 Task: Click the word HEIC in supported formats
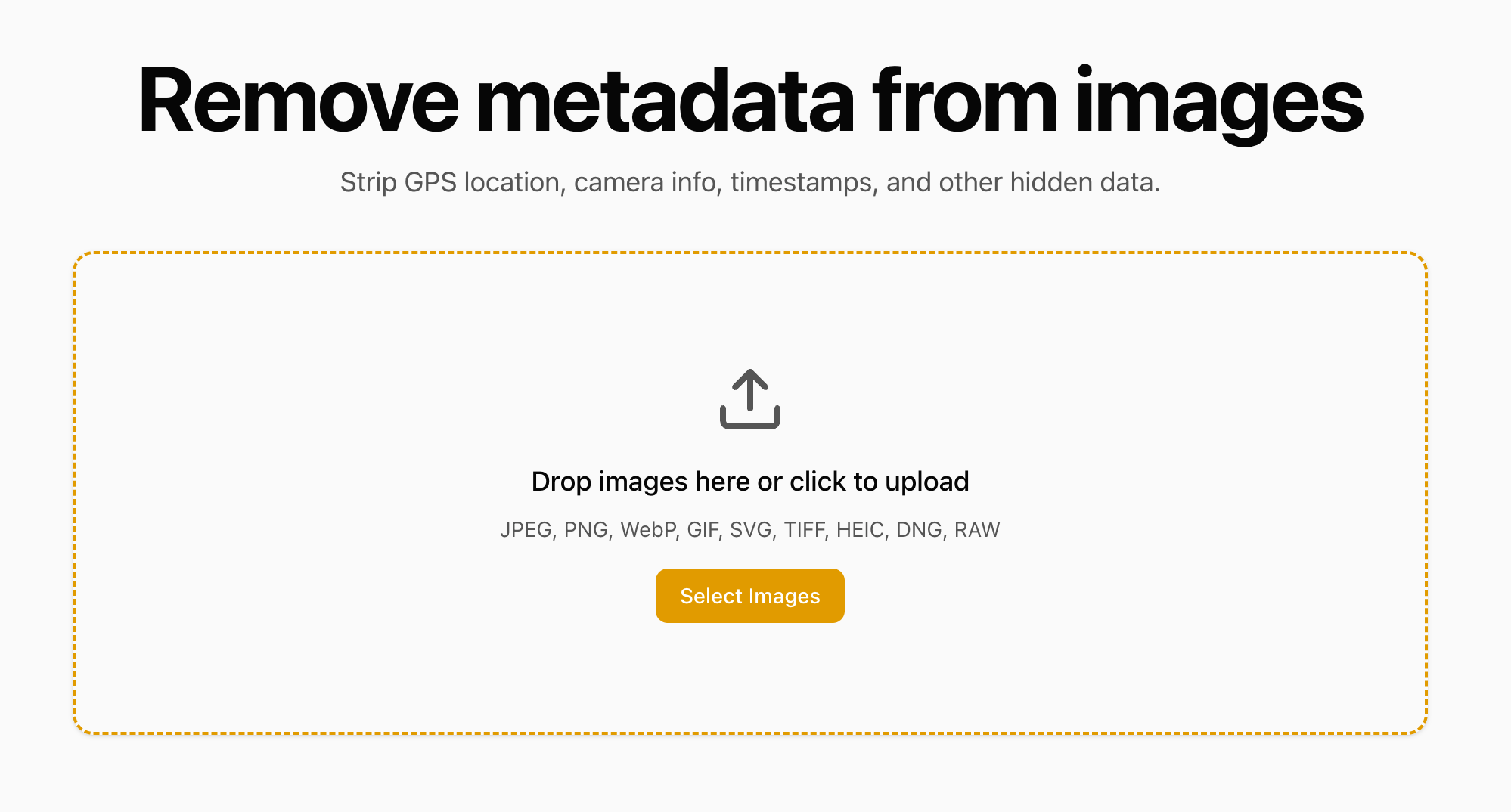(860, 530)
